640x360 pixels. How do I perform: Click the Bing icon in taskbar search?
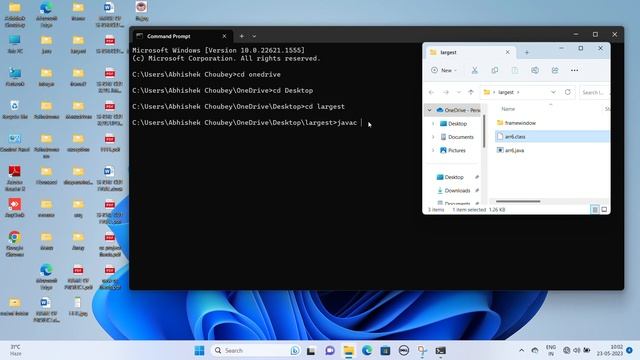click(295, 350)
